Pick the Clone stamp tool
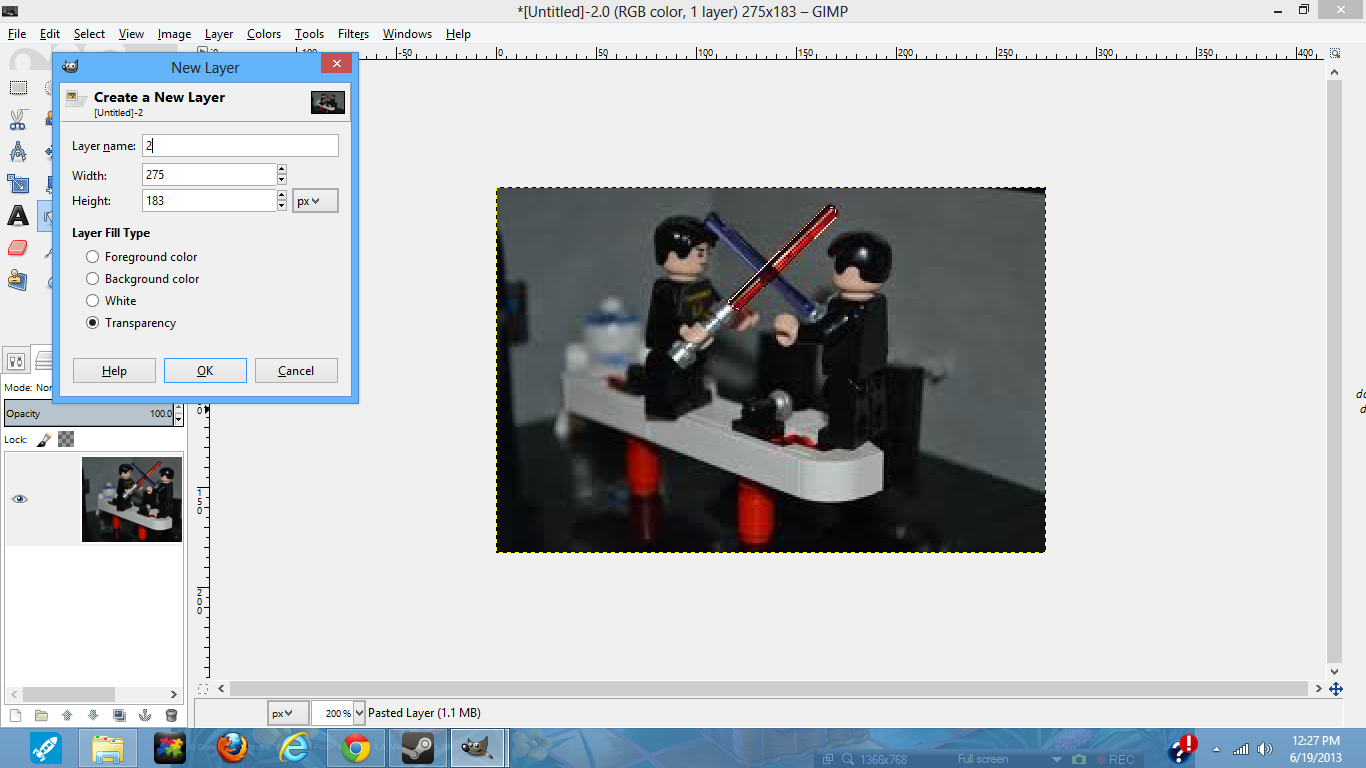 [x=18, y=280]
